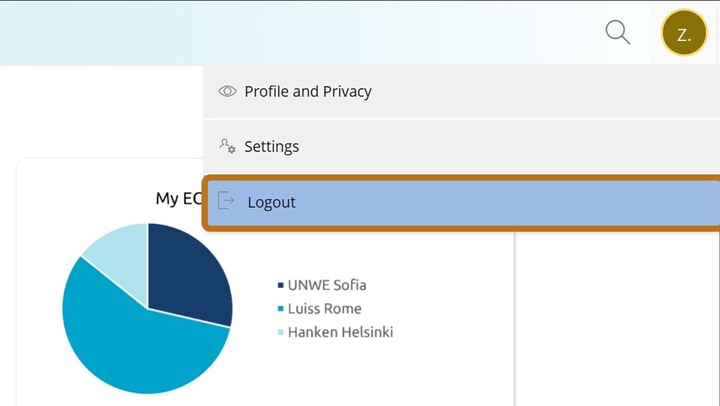Open the user avatar menu labeled Z.

point(684,34)
